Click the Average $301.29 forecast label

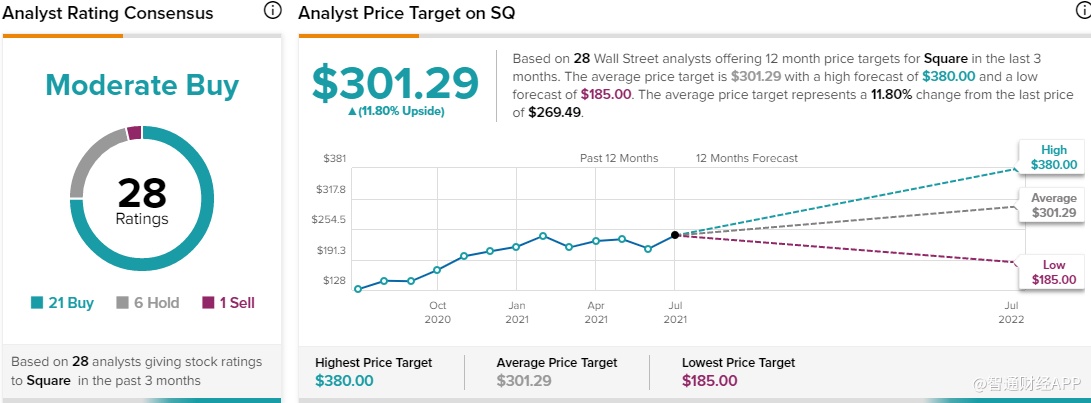click(x=1053, y=206)
